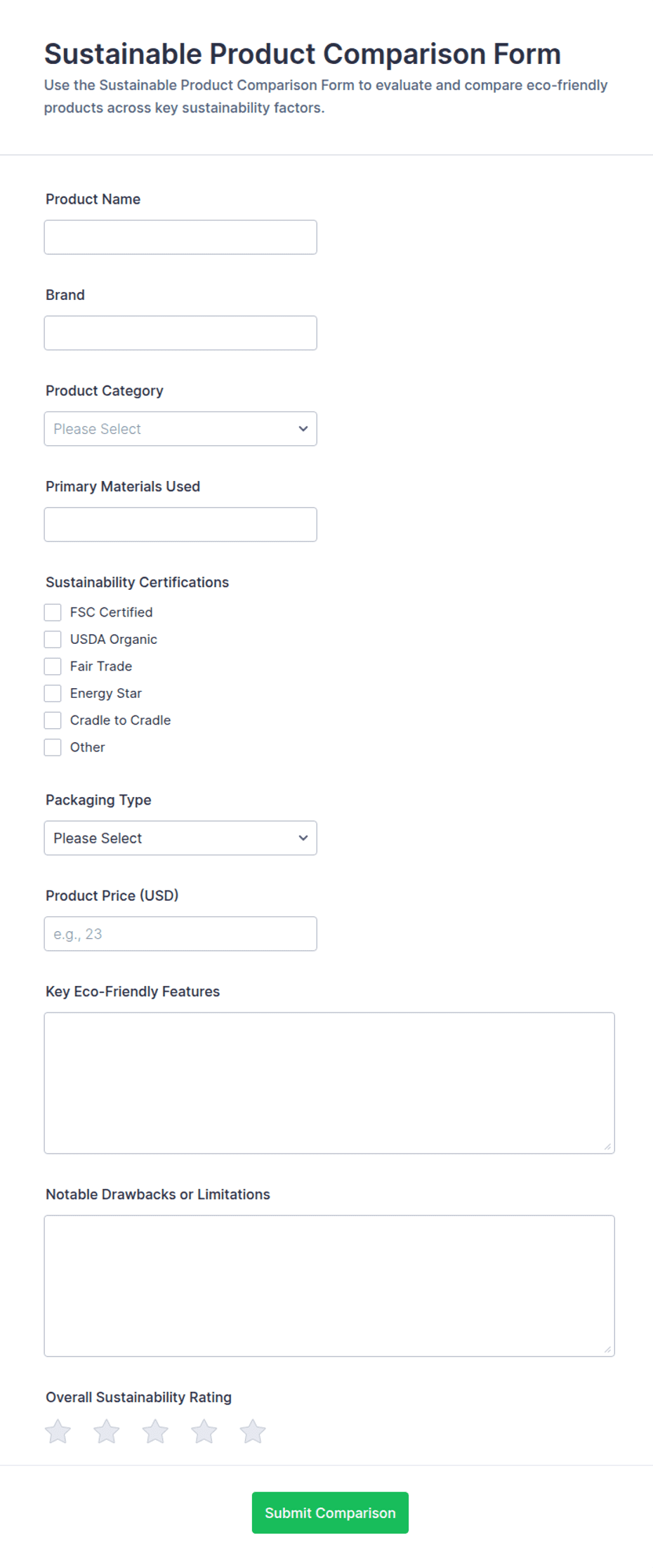
Task: Focus the Key Eco-Friendly Features textarea
Action: tap(329, 1083)
